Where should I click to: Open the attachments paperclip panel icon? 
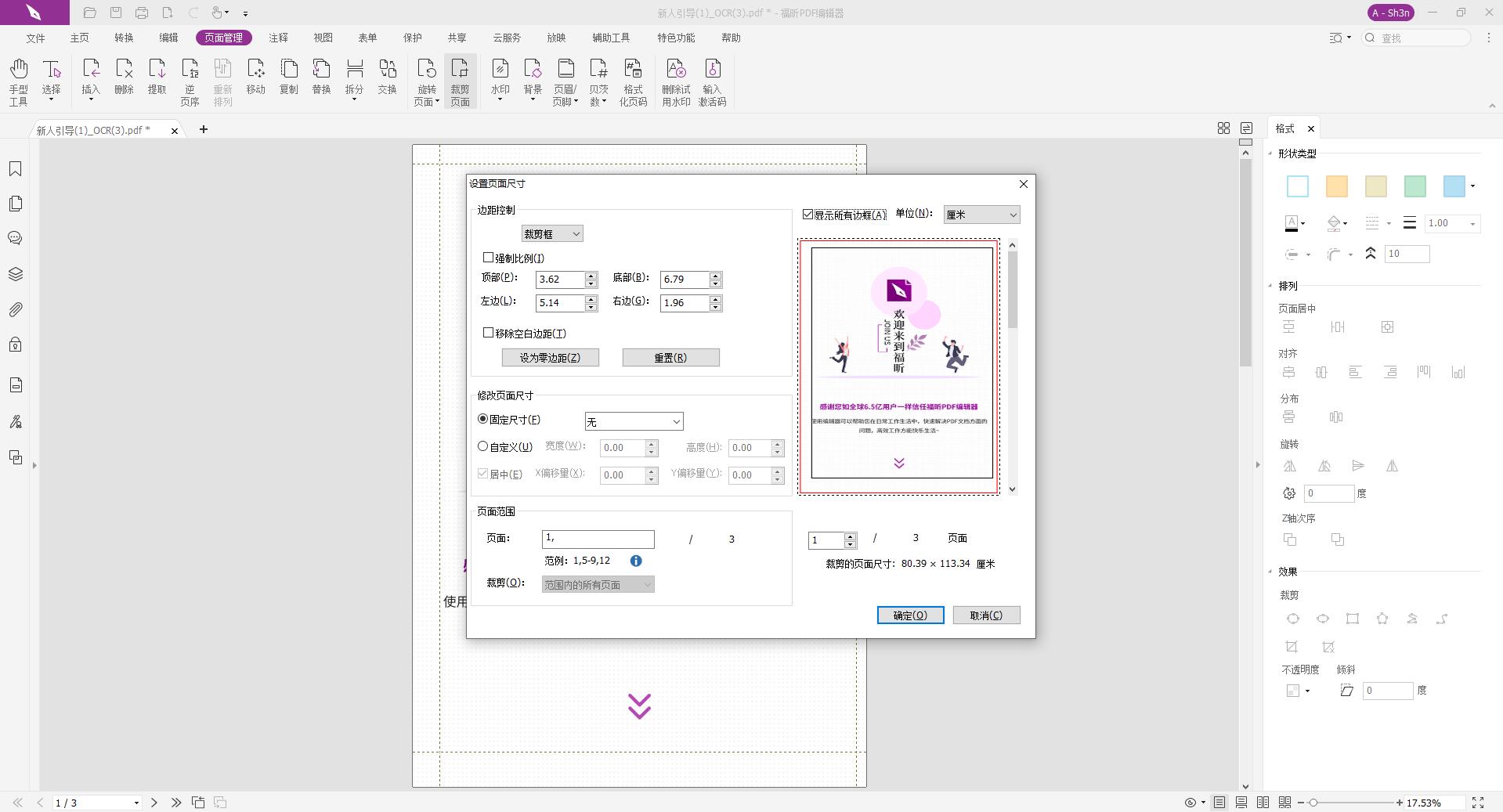(15, 310)
